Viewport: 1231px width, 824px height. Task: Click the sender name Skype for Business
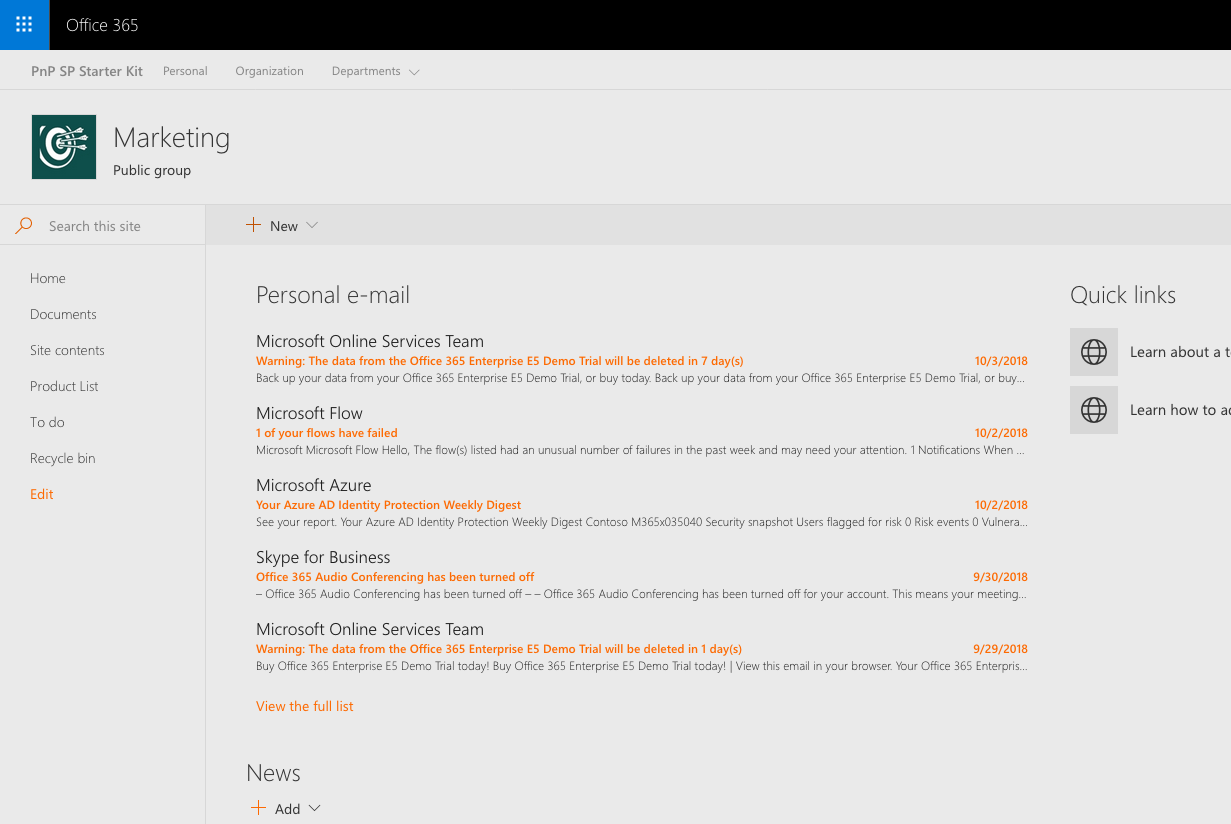point(323,557)
